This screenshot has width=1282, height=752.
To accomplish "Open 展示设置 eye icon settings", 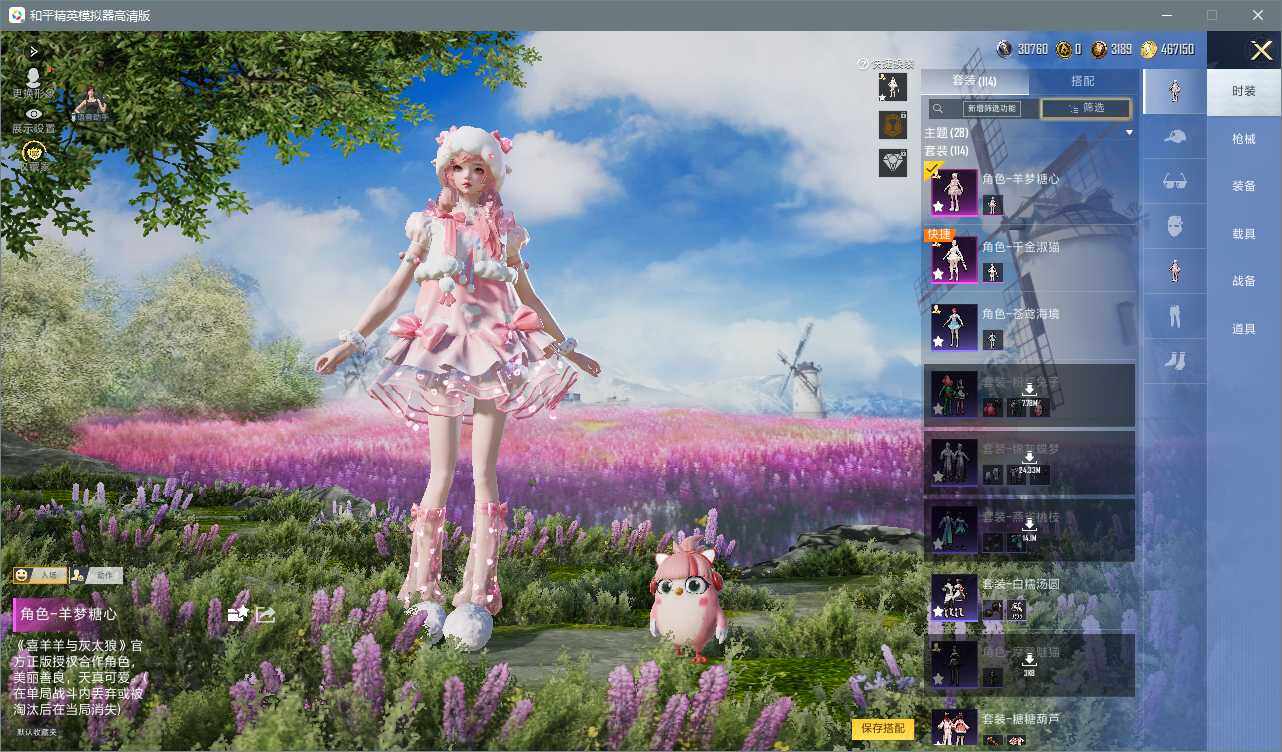I will (34, 115).
